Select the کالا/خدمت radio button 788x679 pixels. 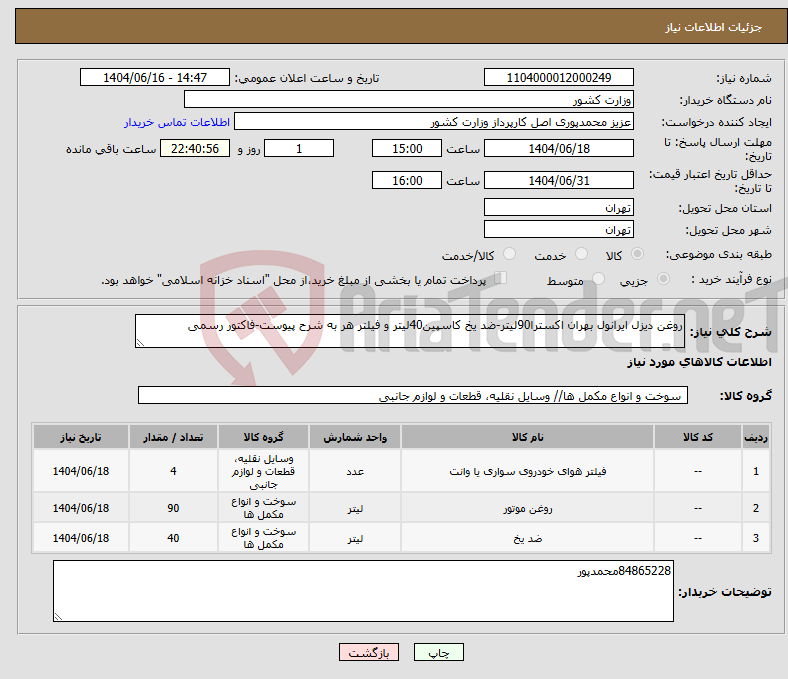tap(510, 255)
